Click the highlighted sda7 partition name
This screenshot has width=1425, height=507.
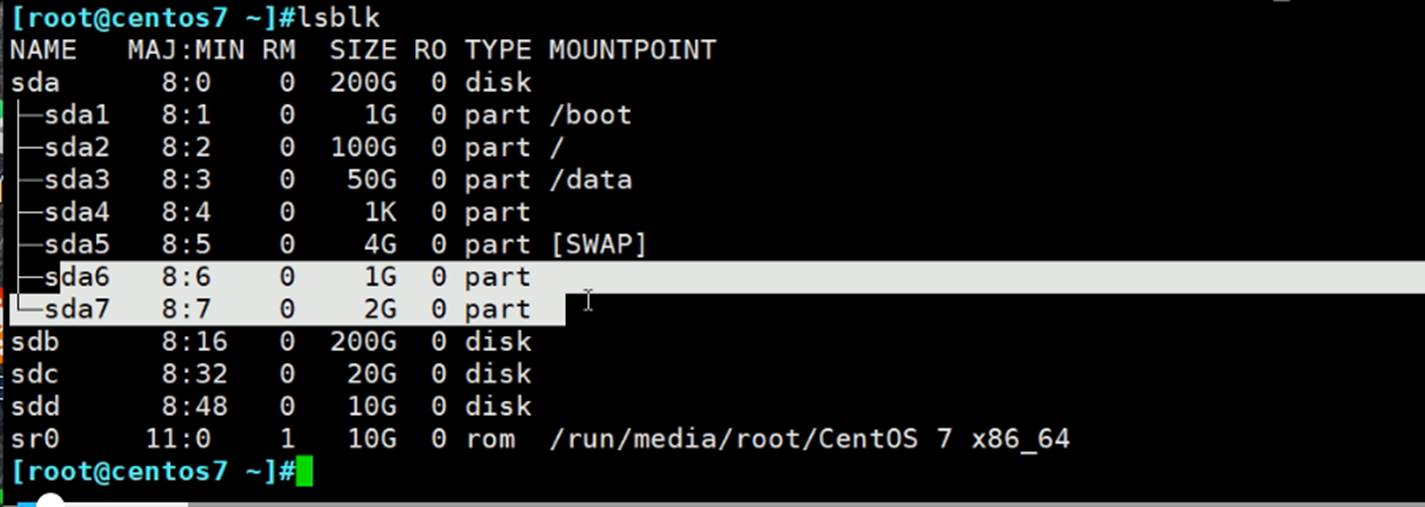[x=76, y=309]
